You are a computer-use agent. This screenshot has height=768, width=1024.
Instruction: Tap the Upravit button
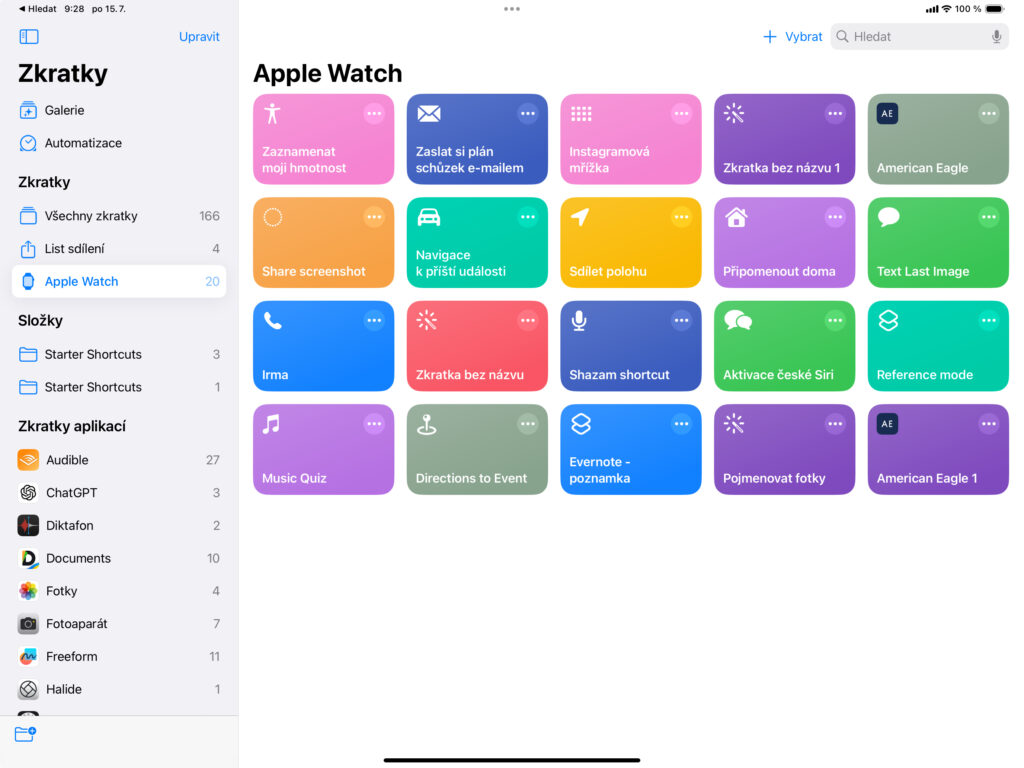pyautogui.click(x=199, y=37)
